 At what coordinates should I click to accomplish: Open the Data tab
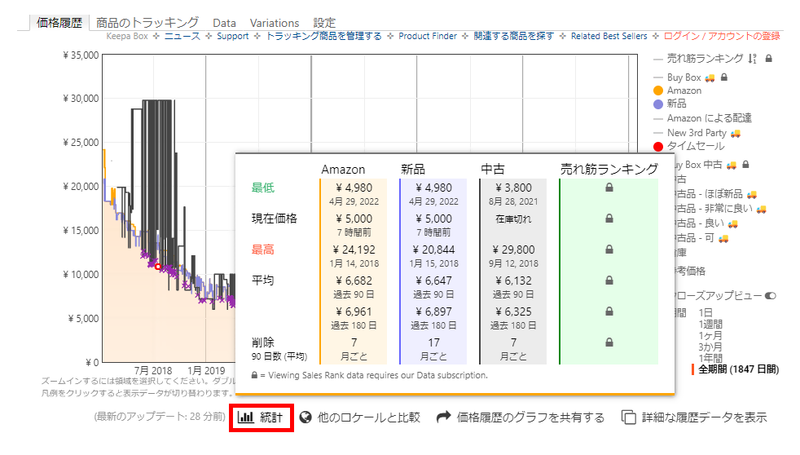pyautogui.click(x=224, y=23)
